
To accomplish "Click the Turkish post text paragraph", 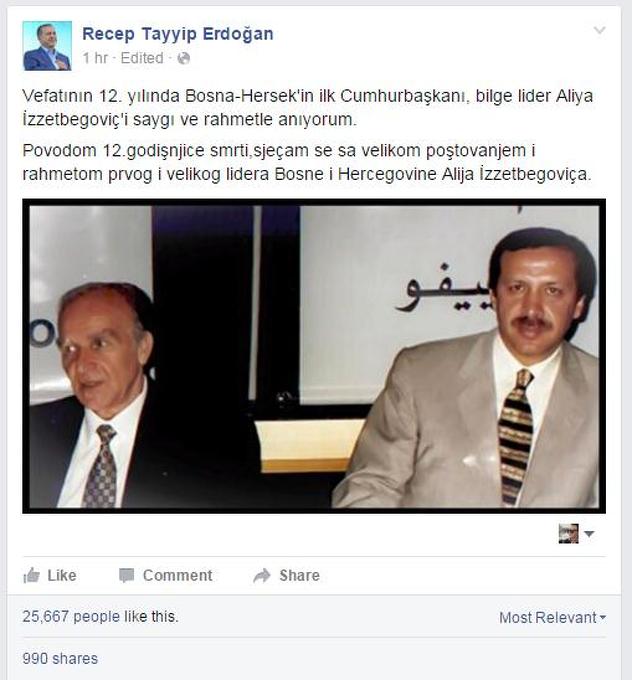I will pyautogui.click(x=308, y=108).
